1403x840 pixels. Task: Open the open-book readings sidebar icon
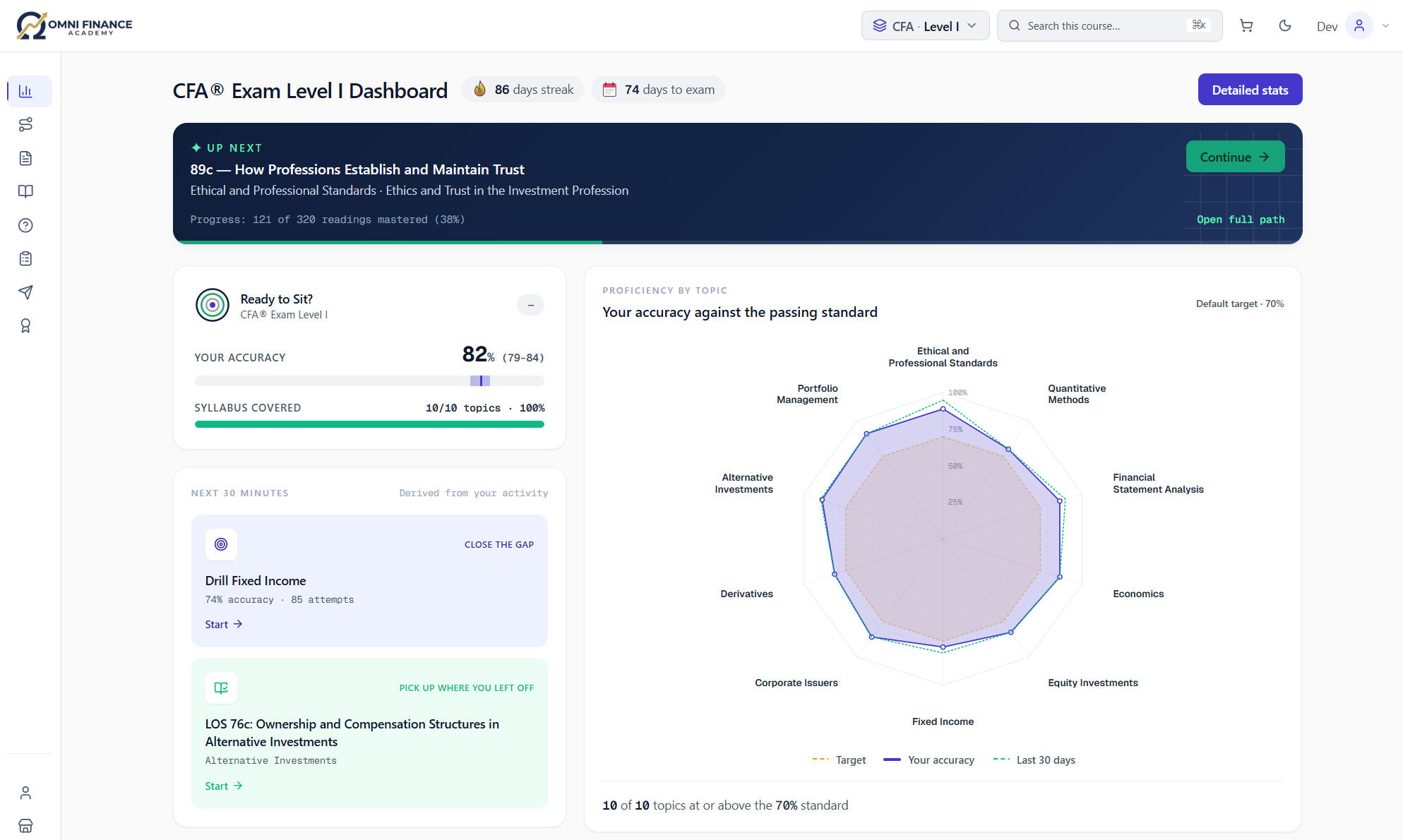coord(25,191)
